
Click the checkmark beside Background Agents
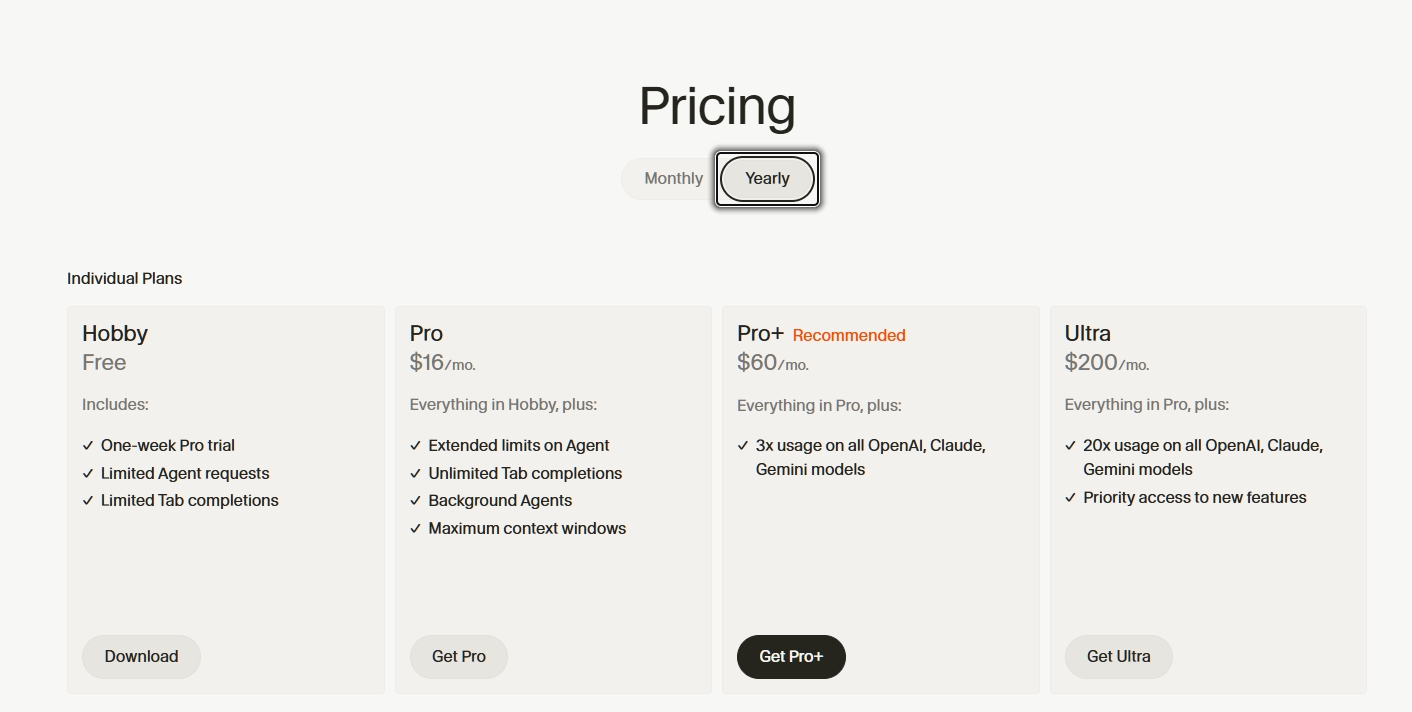pos(414,500)
